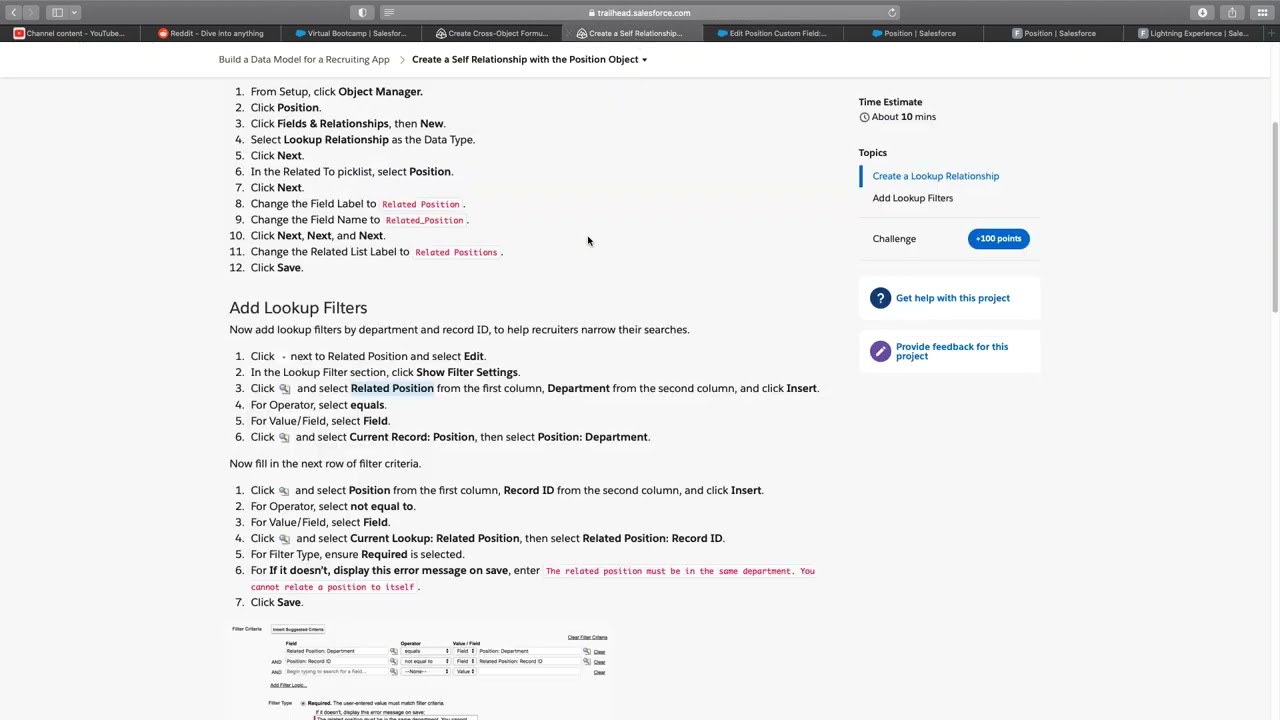The image size is (1280, 720).
Task: Click the 'Show Filter Settings' text
Action: click(x=467, y=372)
